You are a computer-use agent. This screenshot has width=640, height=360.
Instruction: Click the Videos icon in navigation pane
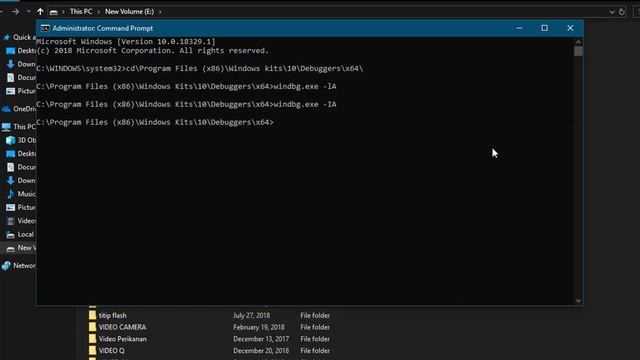tap(10, 221)
